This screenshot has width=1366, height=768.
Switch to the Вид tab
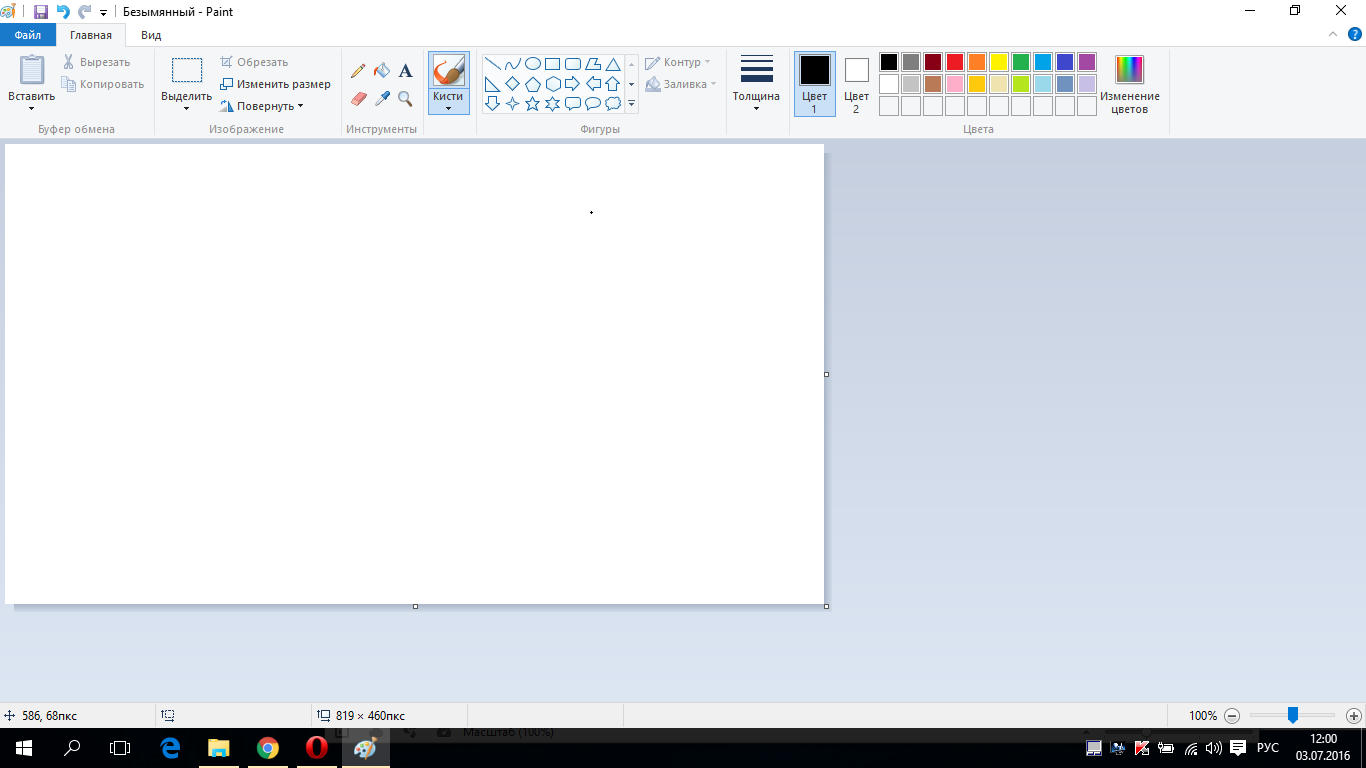151,35
